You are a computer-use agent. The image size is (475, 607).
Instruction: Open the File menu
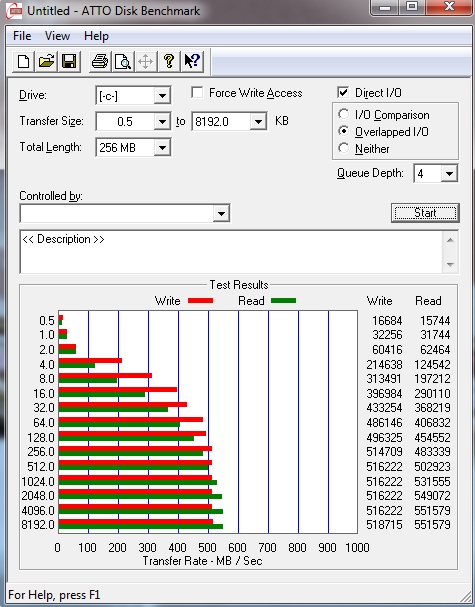[22, 36]
